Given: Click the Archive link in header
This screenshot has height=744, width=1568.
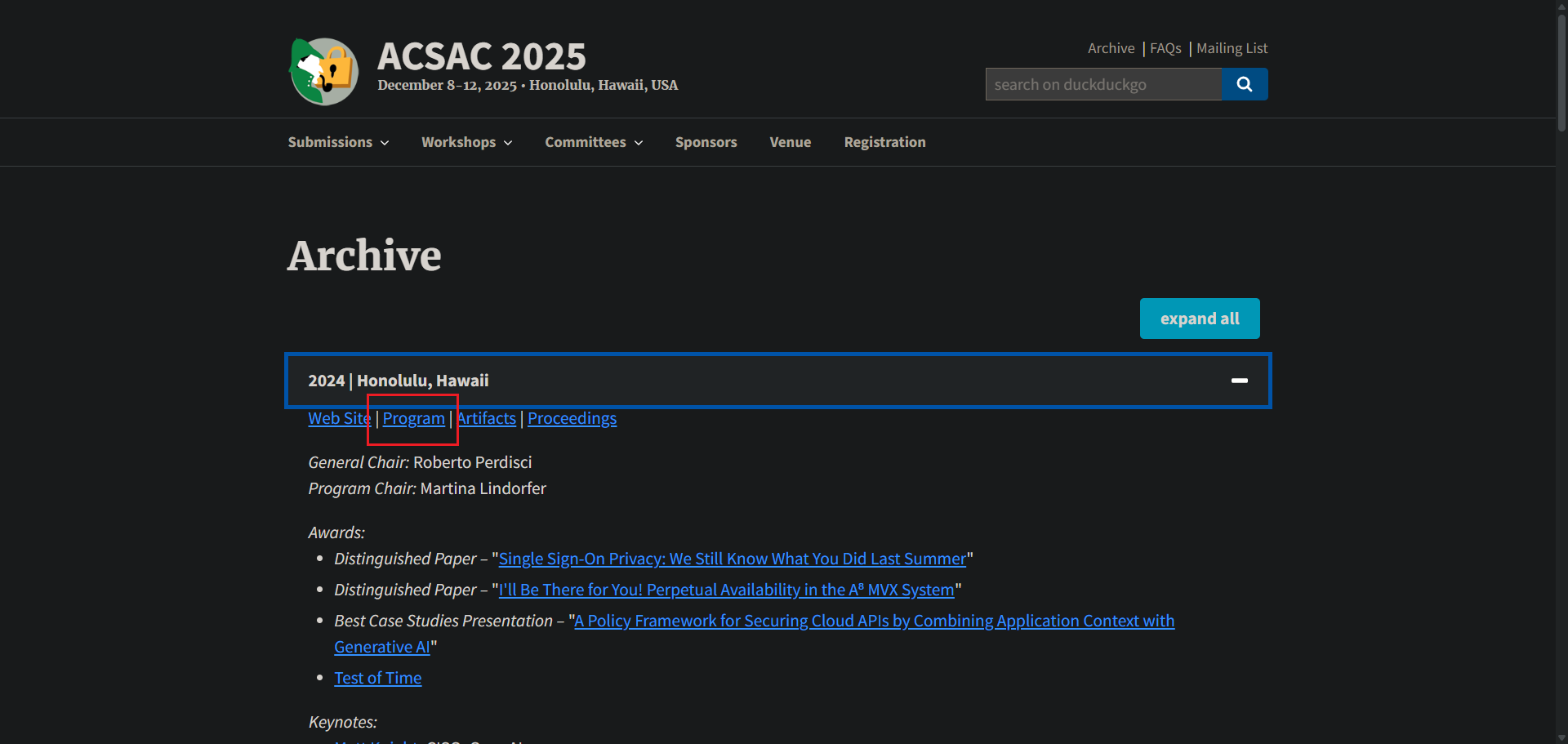Looking at the screenshot, I should click(x=1111, y=48).
